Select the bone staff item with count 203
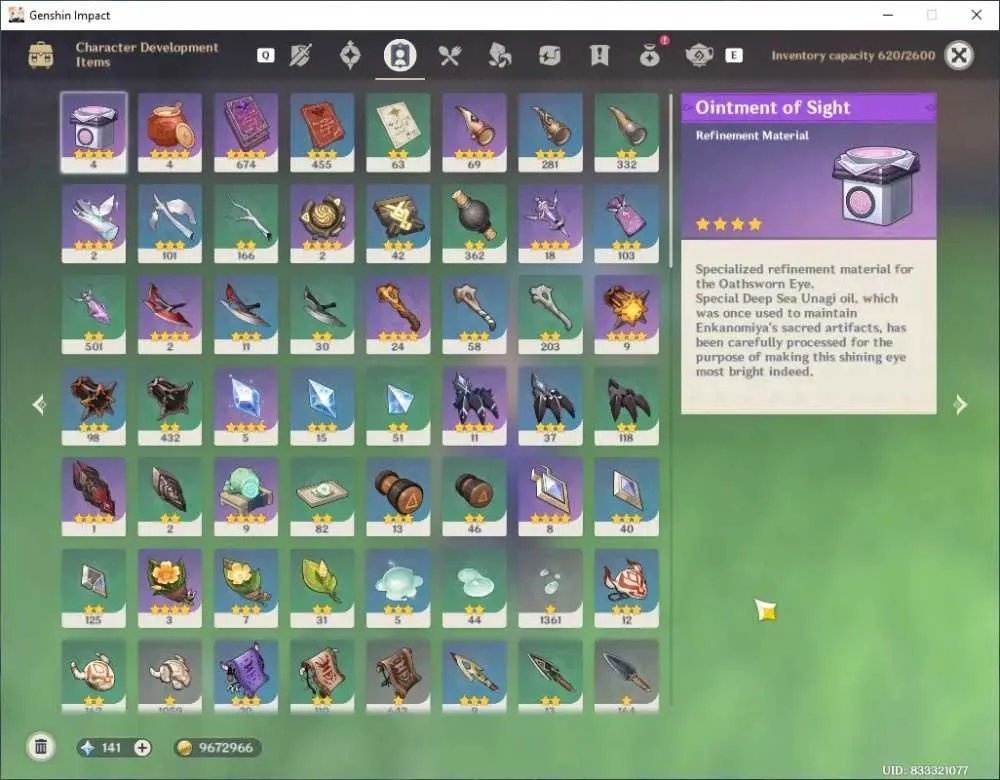Screen dimensions: 1000x780 [550, 314]
